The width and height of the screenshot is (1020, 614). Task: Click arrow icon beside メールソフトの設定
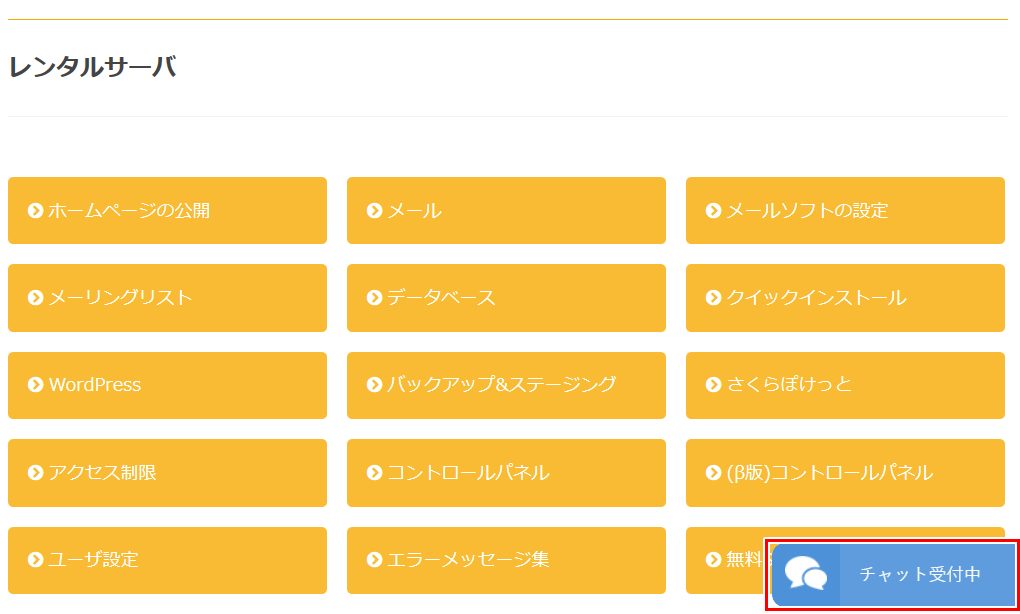pos(713,211)
